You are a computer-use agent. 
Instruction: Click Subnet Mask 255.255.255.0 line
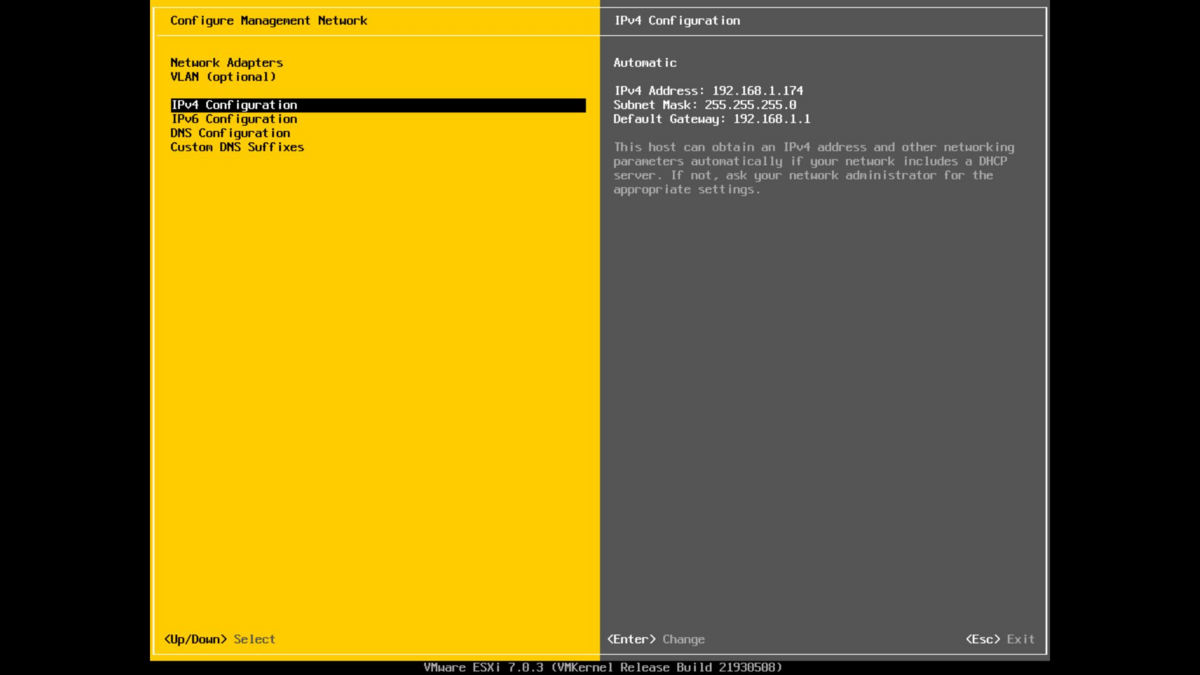[x=705, y=105]
